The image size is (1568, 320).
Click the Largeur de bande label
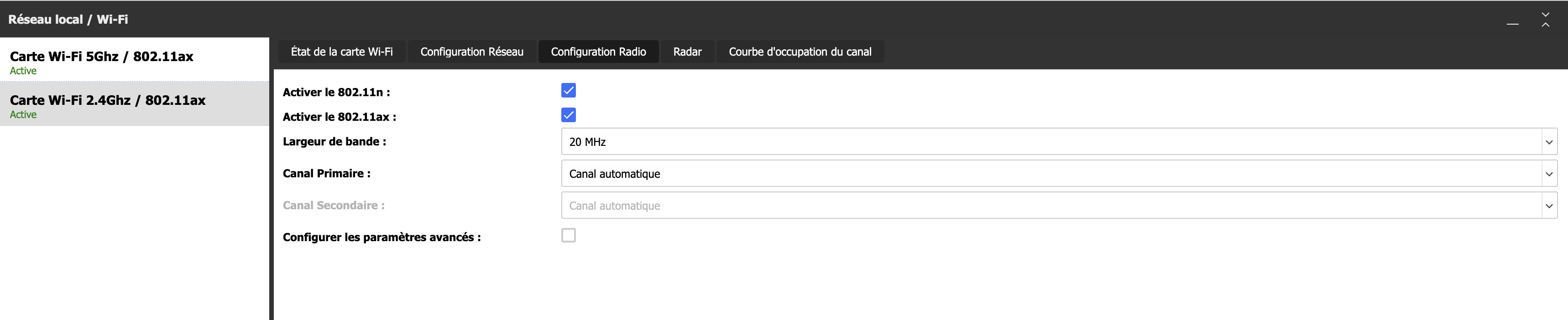point(334,142)
